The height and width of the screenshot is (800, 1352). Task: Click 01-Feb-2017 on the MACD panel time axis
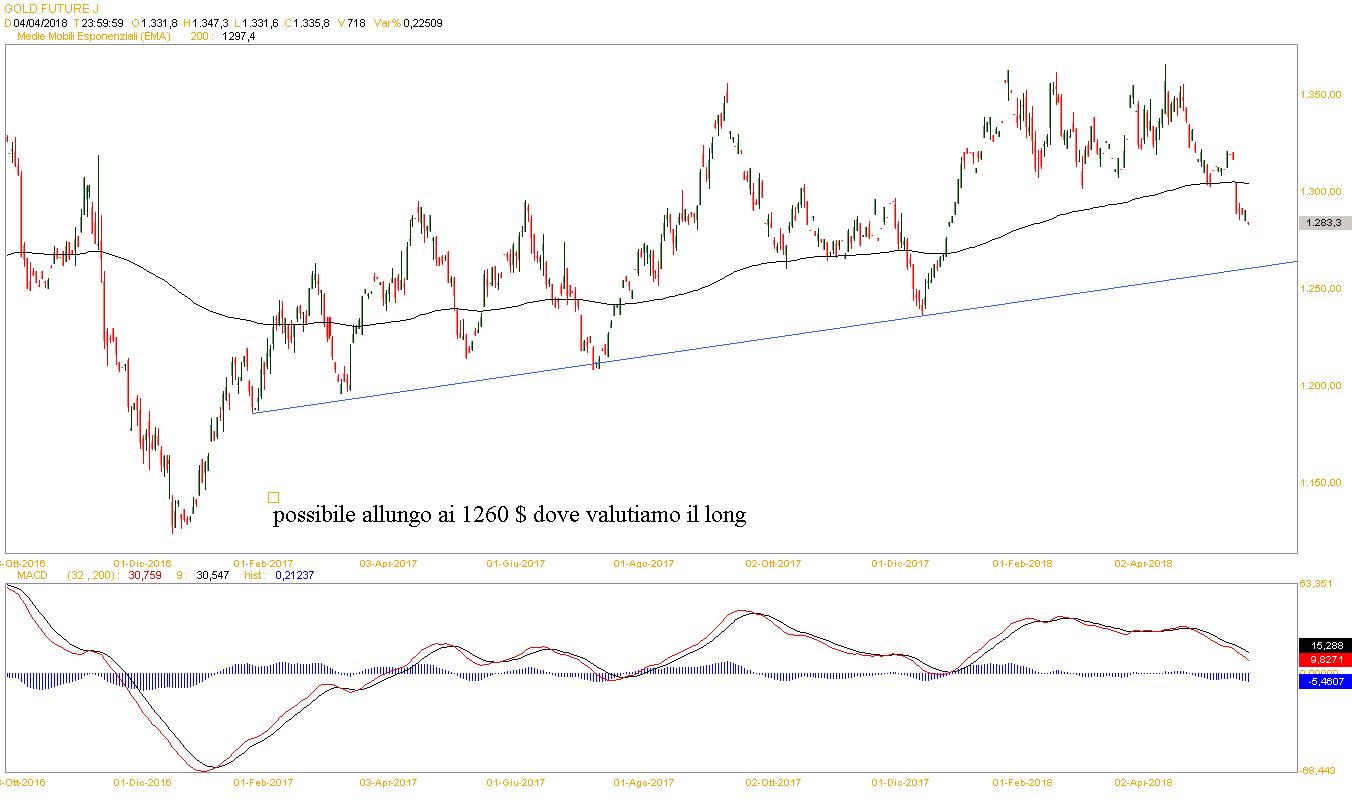[x=264, y=782]
